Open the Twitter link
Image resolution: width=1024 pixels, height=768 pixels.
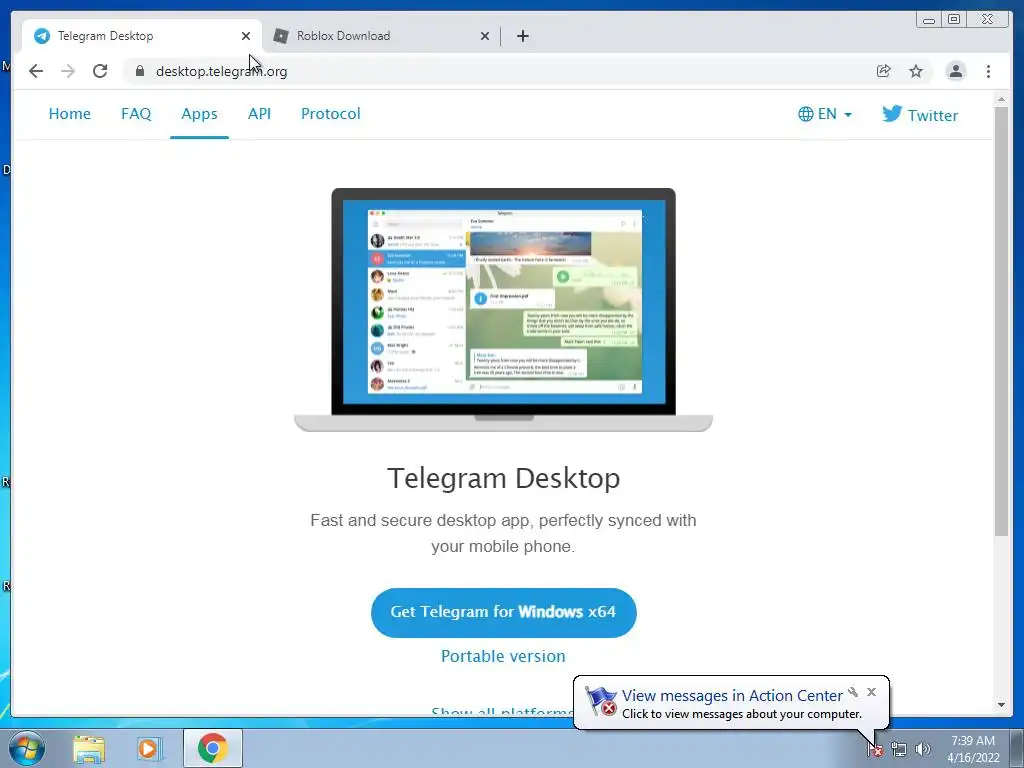[x=920, y=115]
